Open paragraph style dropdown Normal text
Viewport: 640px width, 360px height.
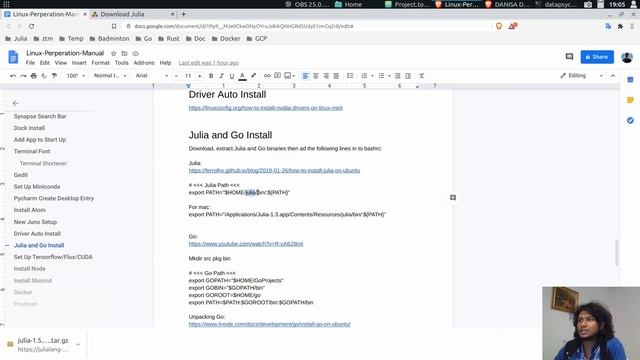(110, 76)
